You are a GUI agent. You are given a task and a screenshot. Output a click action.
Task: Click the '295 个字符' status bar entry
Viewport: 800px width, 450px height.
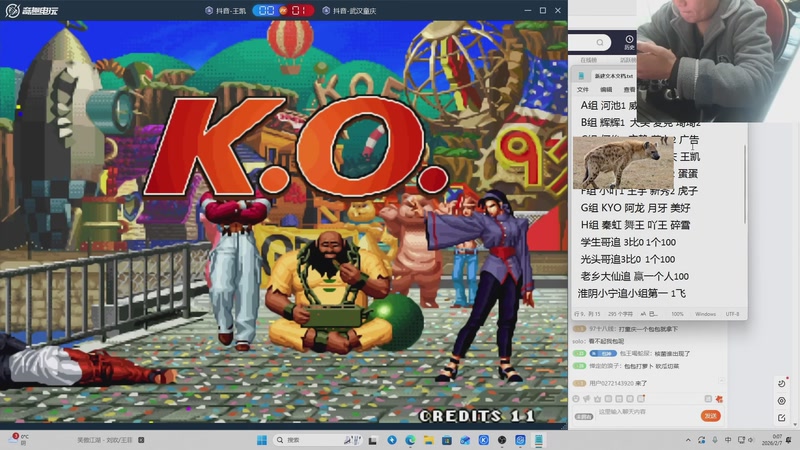tap(620, 314)
